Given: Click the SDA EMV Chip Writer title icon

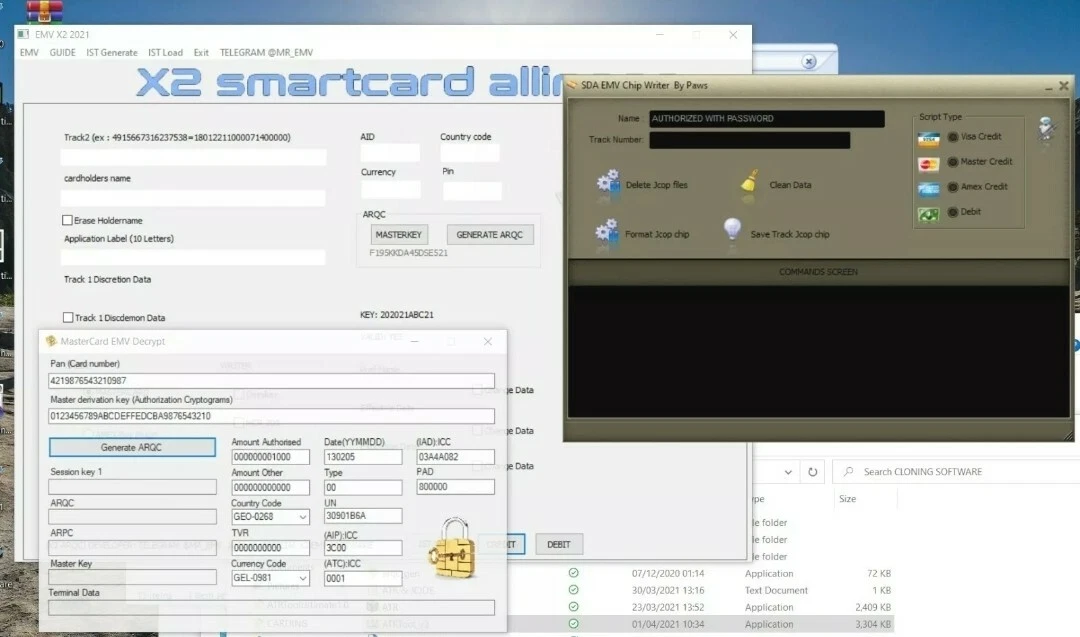Looking at the screenshot, I should (x=572, y=85).
